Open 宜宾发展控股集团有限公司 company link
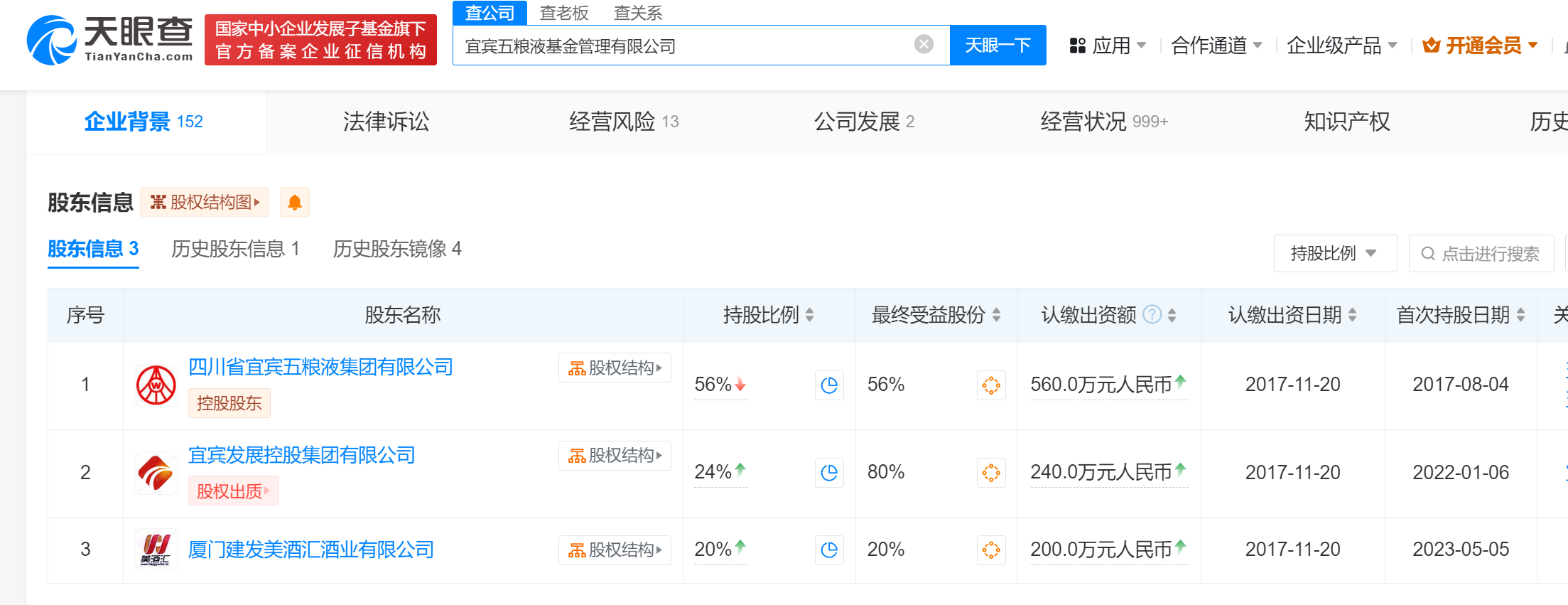The width and height of the screenshot is (1568, 605). pyautogui.click(x=301, y=455)
